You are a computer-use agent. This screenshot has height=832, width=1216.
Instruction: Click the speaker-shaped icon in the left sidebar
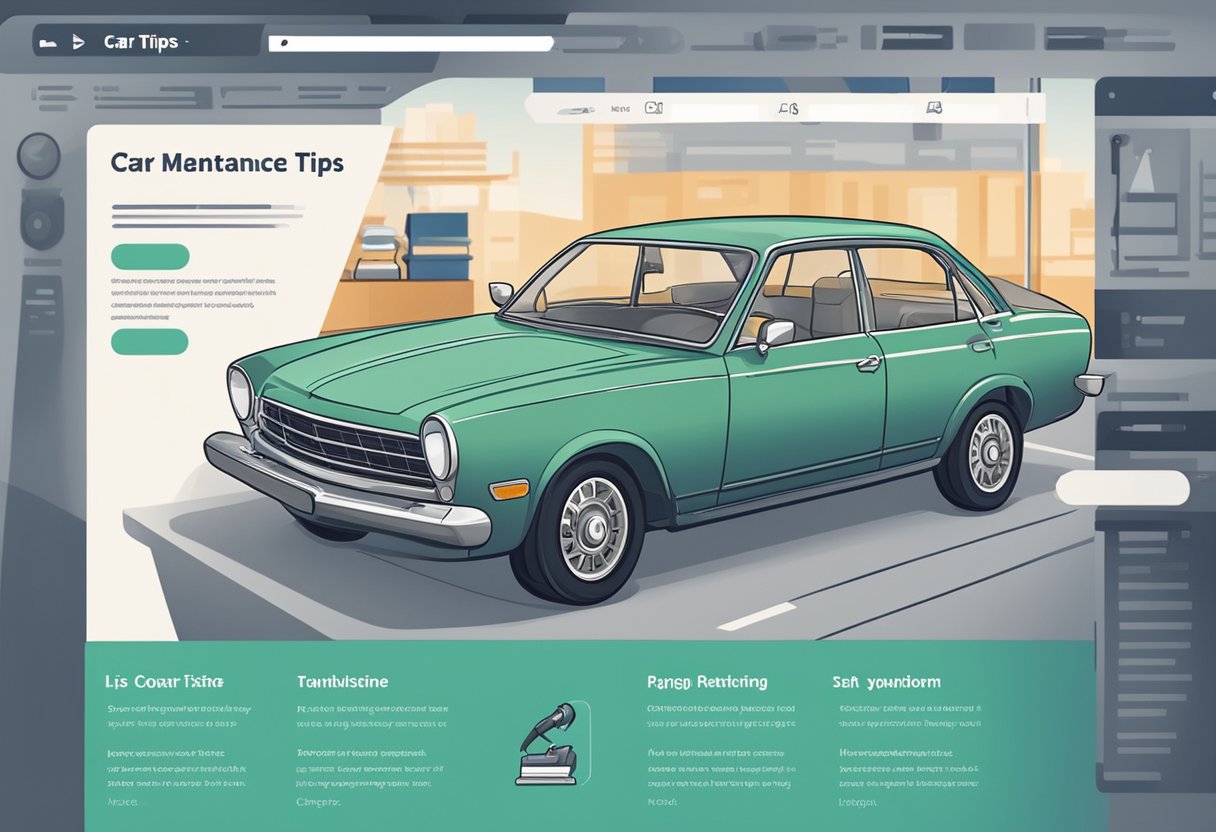click(x=42, y=221)
